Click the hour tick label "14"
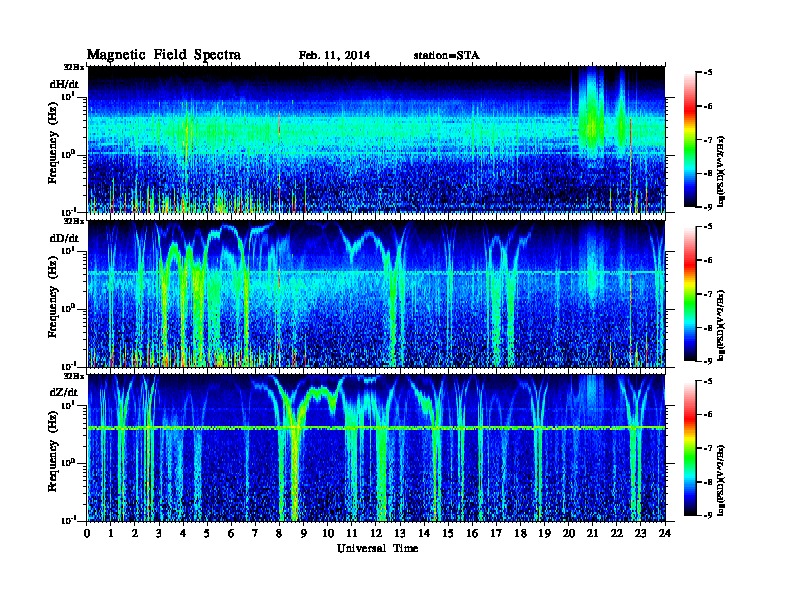Image resolution: width=792 pixels, height=612 pixels. click(x=424, y=533)
